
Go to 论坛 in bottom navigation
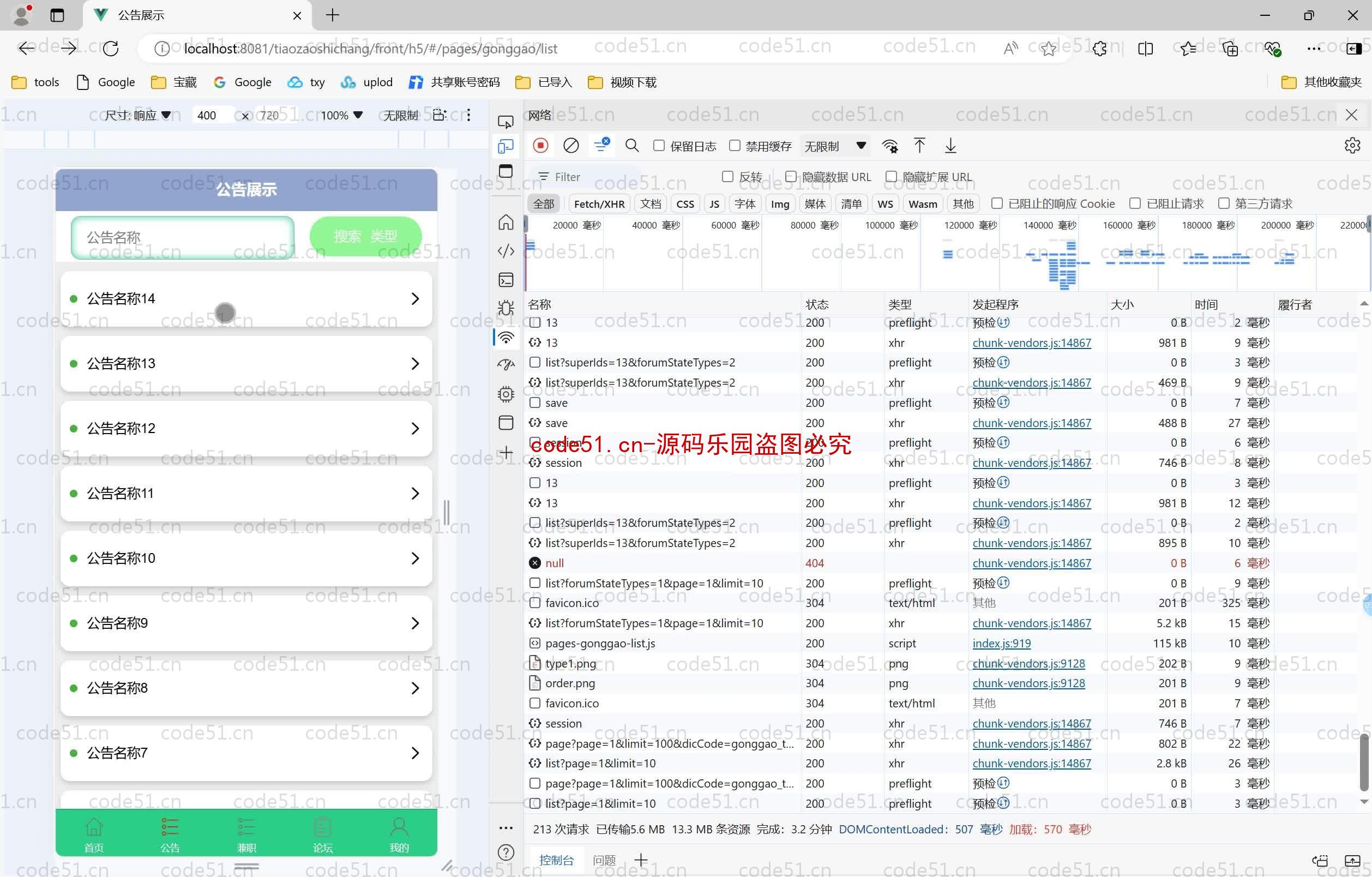click(322, 835)
